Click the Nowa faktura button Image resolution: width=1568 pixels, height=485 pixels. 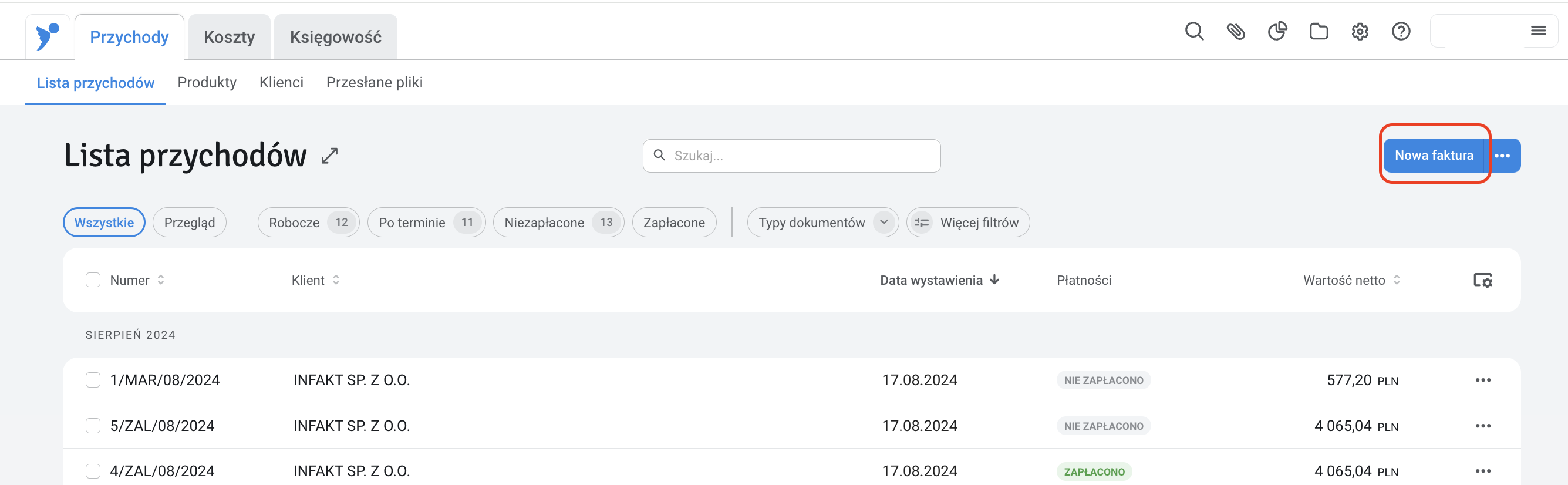[1434, 156]
